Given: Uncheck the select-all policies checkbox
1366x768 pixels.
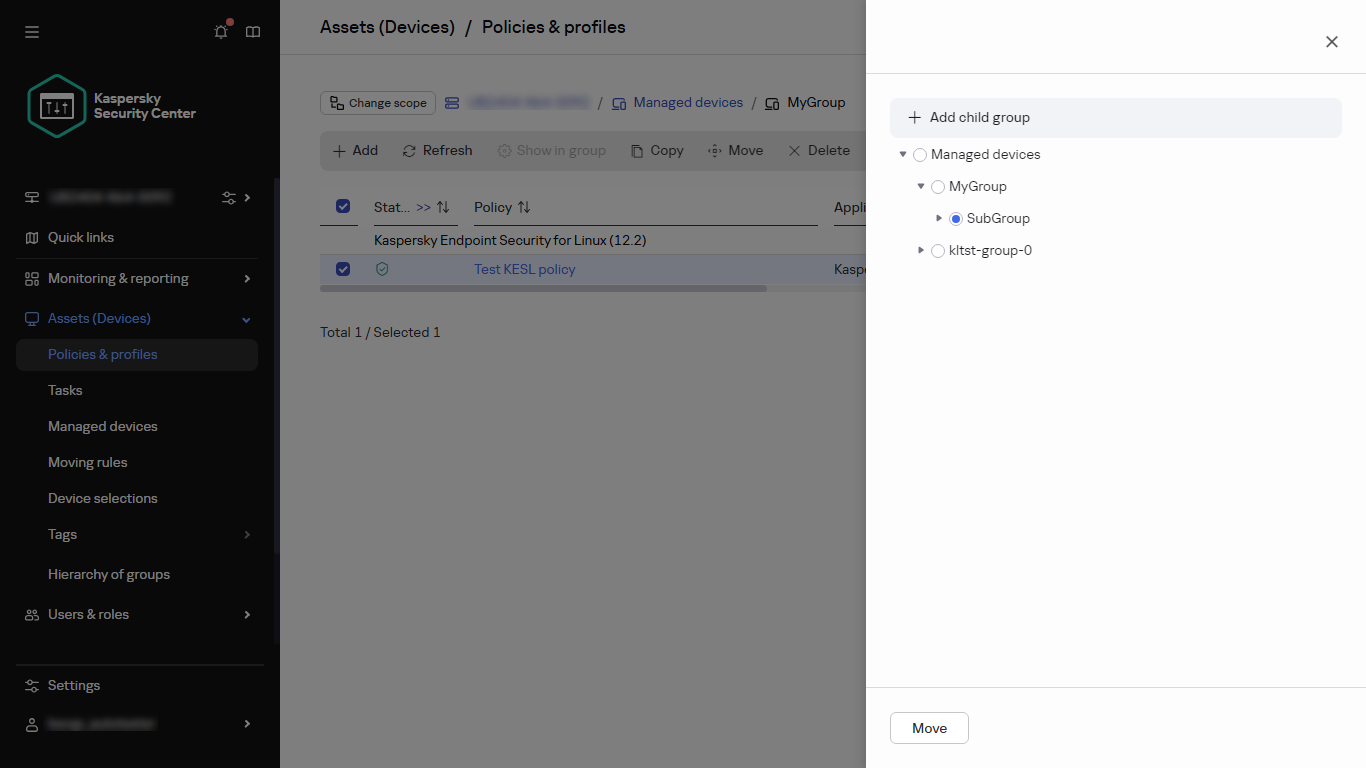Looking at the screenshot, I should tap(342, 206).
